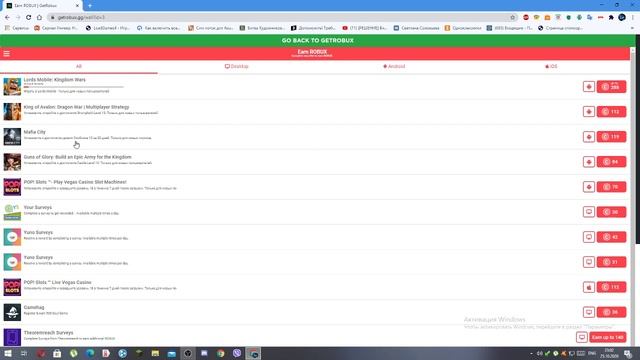Open the Gamehag offer title
640x360 pixels.
(x=34, y=307)
